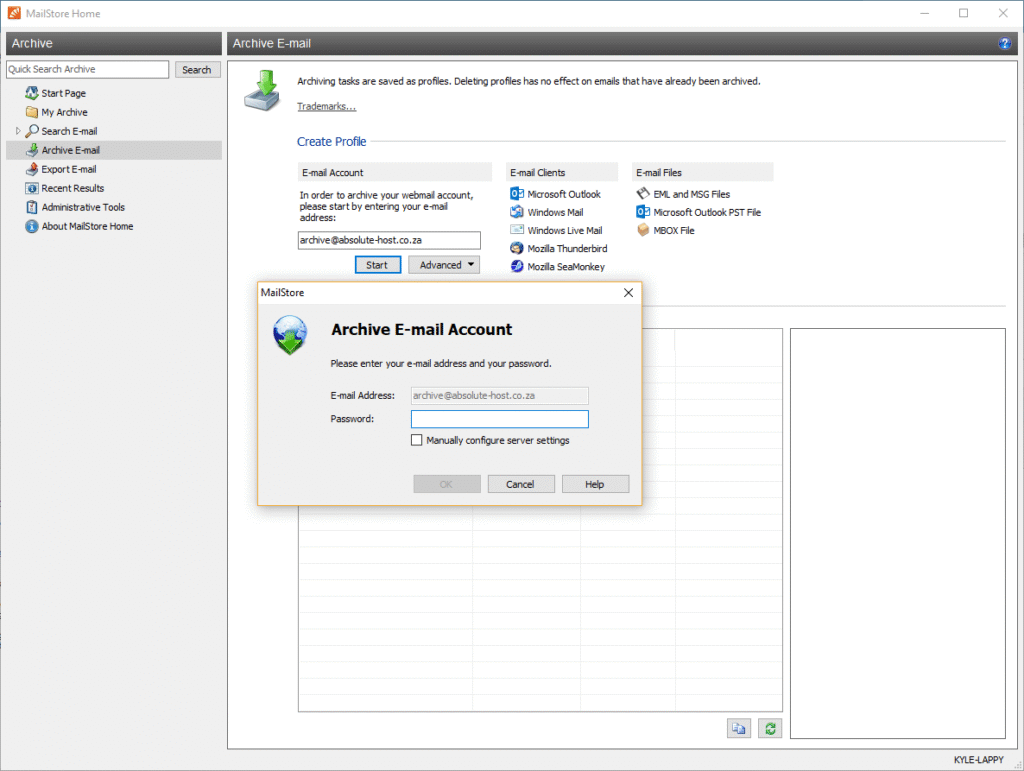Click the E-mail Clients column header
1024x771 pixels.
click(561, 172)
